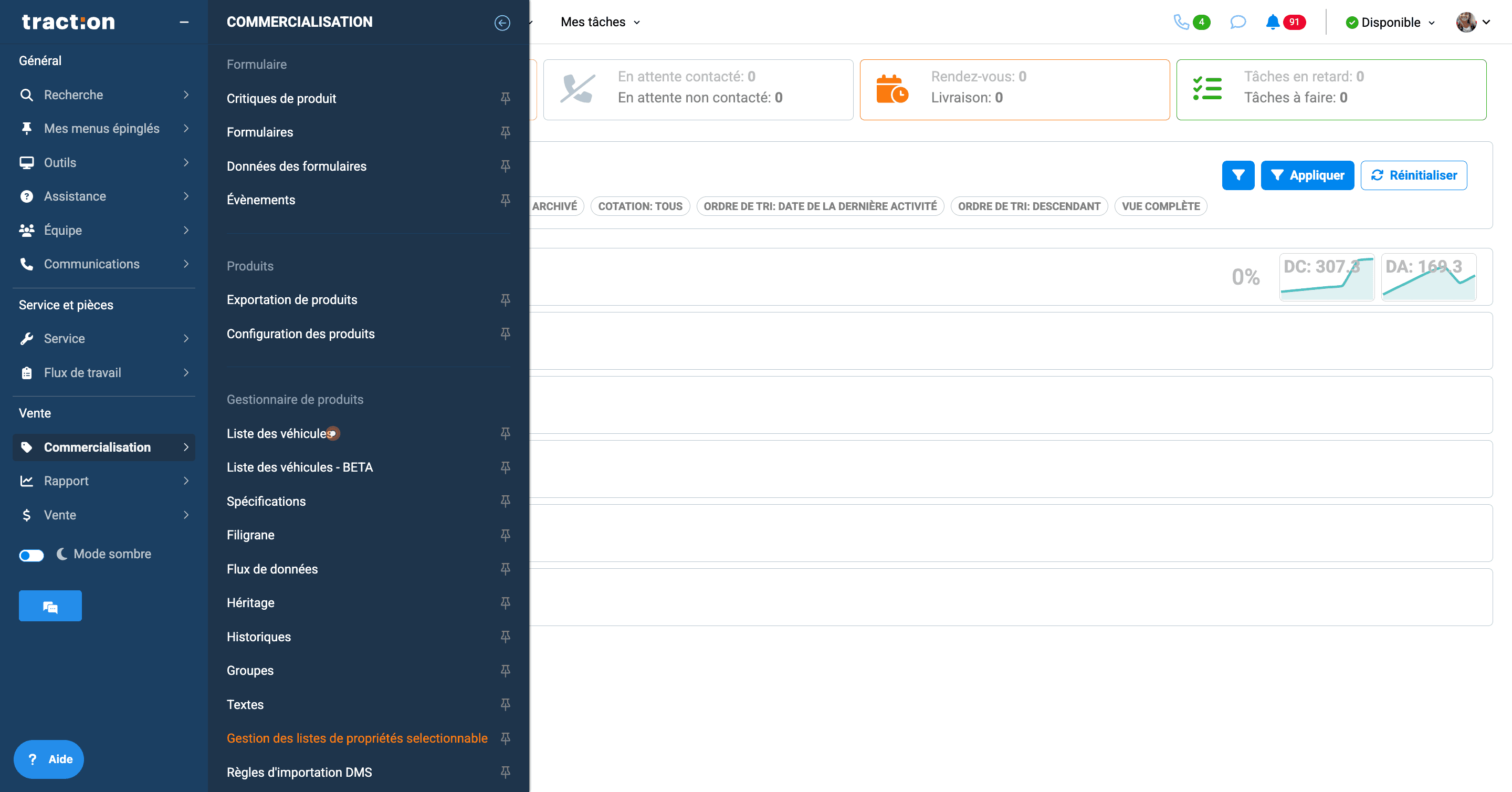Open the Mes tâches dropdown
Viewport: 1512px width, 792px height.
(600, 22)
